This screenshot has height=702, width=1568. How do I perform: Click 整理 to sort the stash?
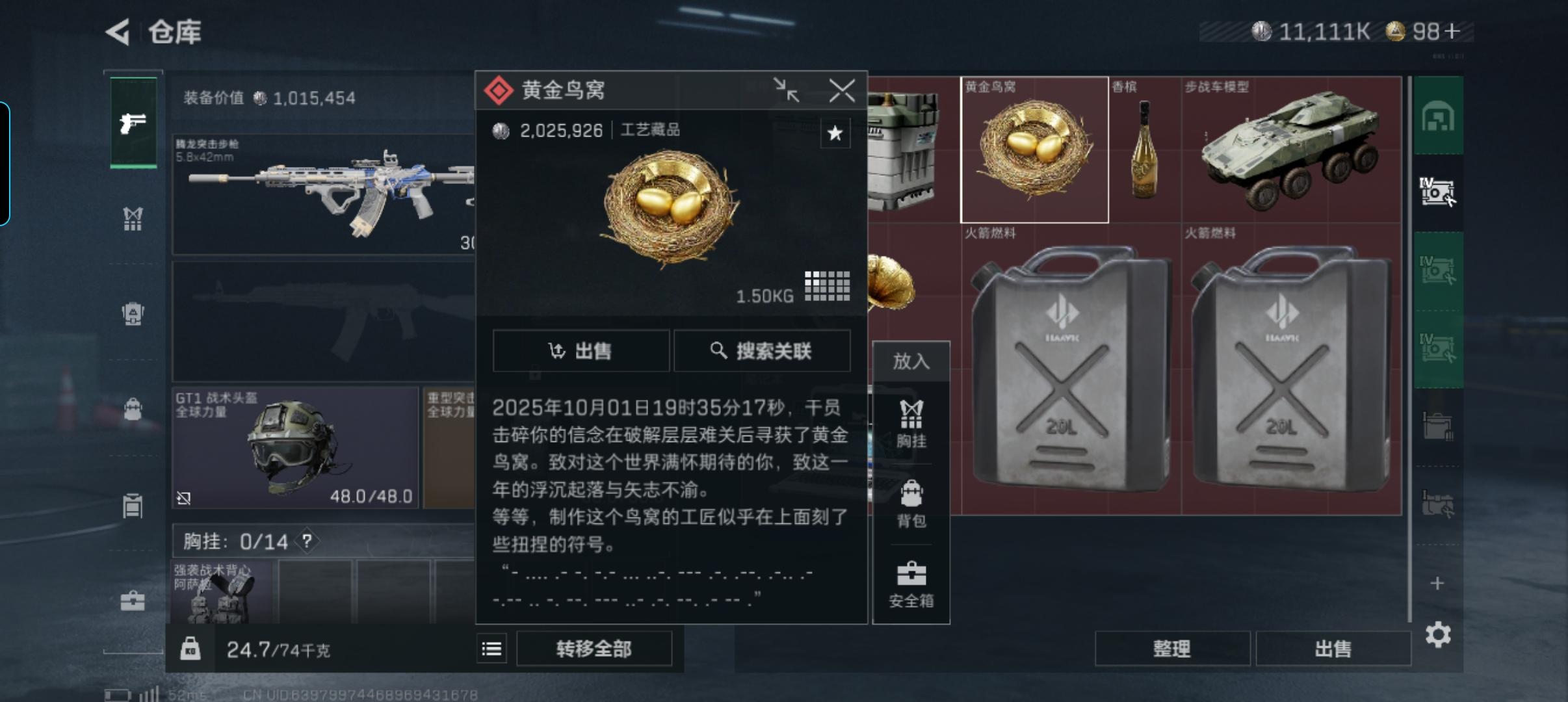tap(1172, 649)
